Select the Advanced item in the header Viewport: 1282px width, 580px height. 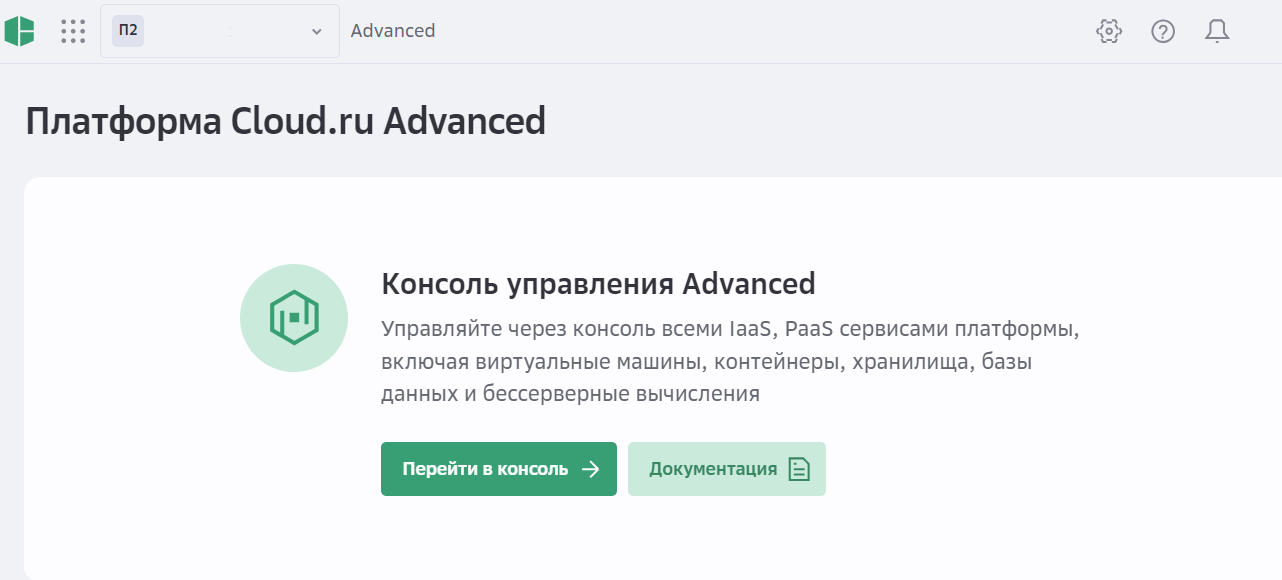[393, 31]
